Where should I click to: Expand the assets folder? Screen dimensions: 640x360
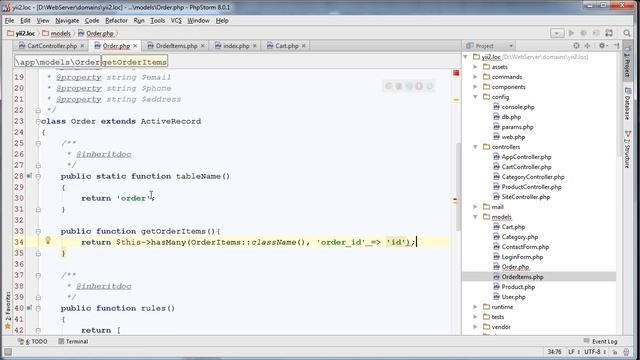click(x=476, y=67)
